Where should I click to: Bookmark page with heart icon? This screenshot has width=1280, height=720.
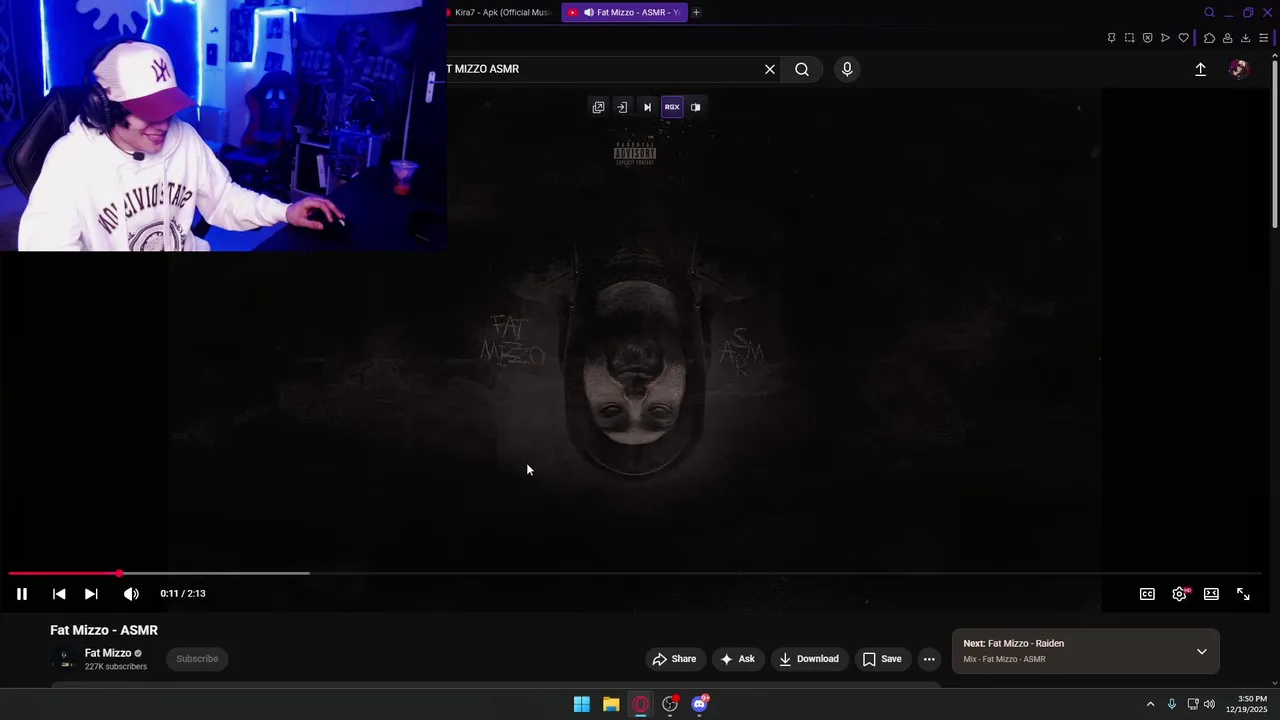(1183, 38)
